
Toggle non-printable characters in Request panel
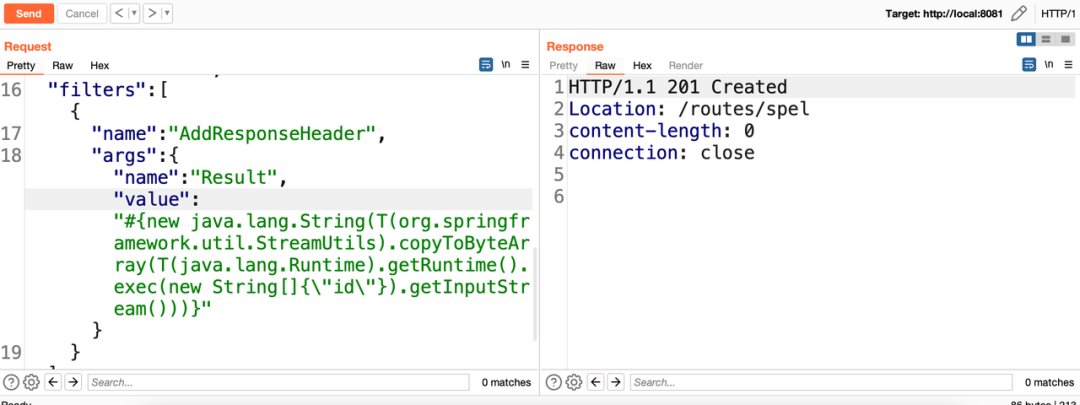(506, 65)
